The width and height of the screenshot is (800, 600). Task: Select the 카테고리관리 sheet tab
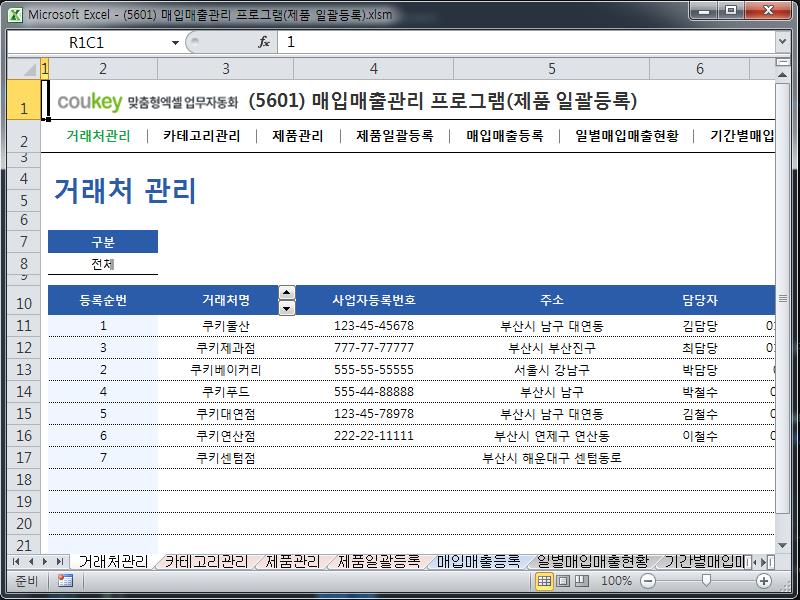click(206, 562)
